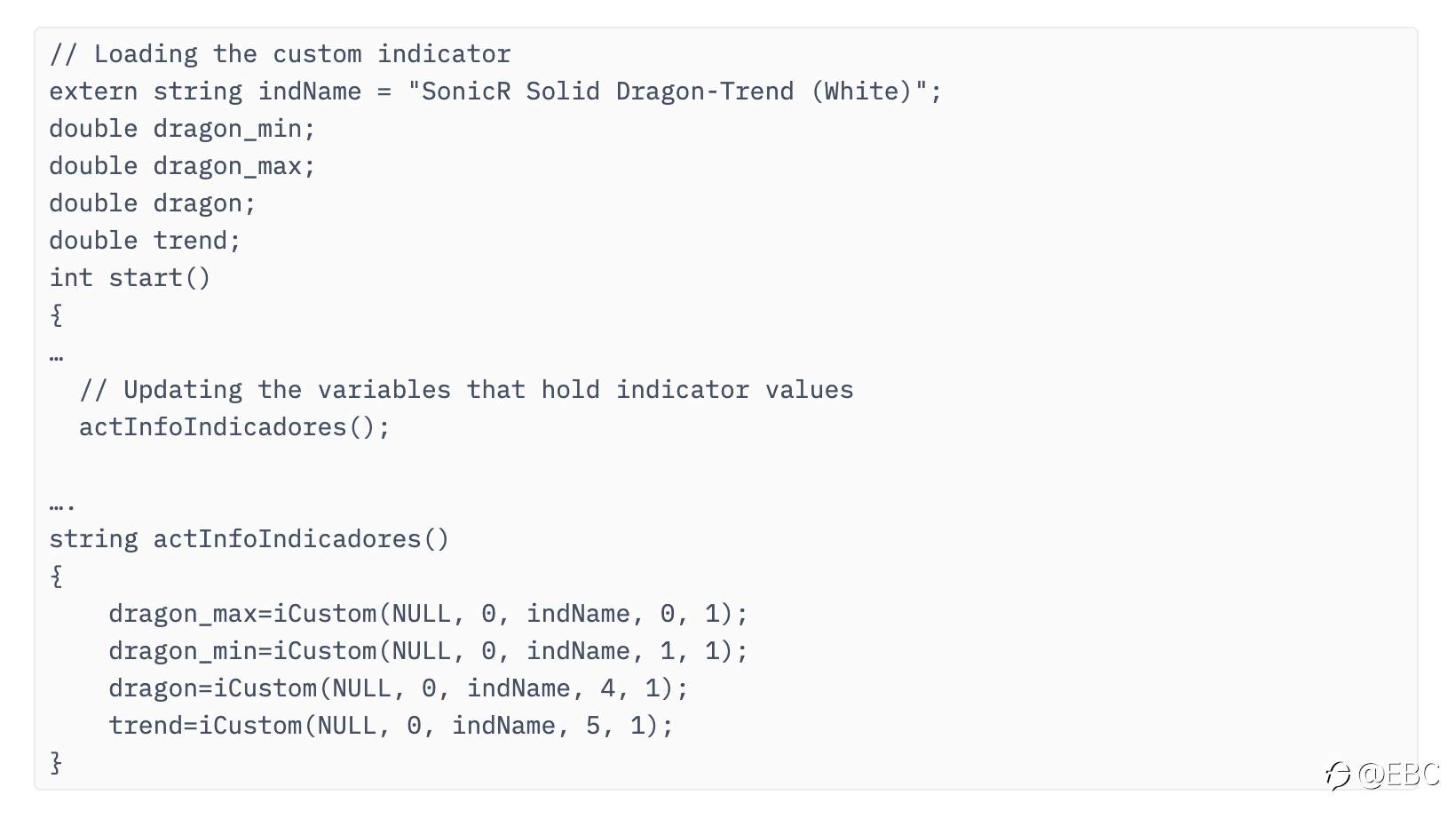Click the dragon_min=iCustom assignment line

pos(428,651)
